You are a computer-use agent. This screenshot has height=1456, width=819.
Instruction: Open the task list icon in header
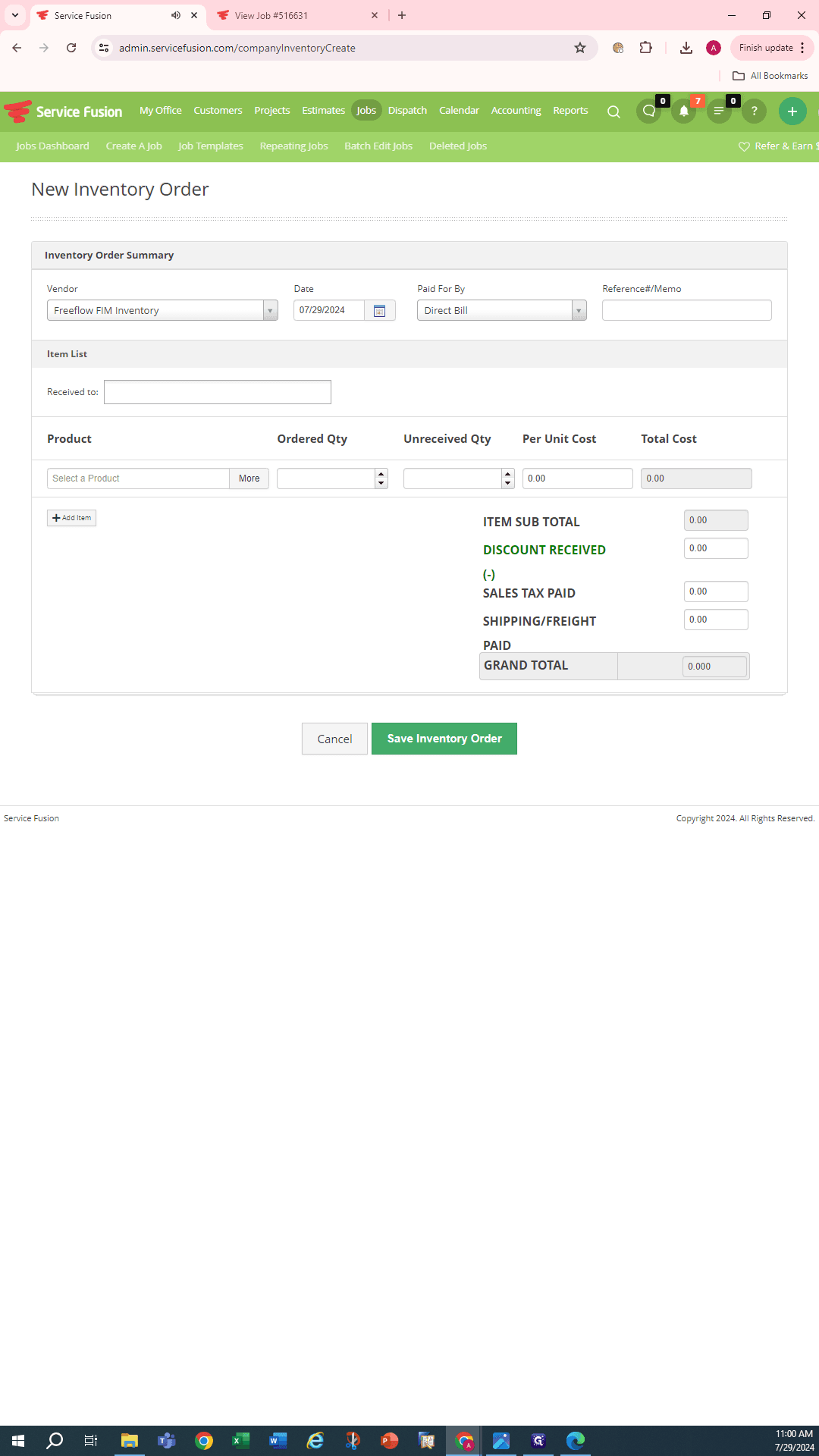click(x=719, y=111)
